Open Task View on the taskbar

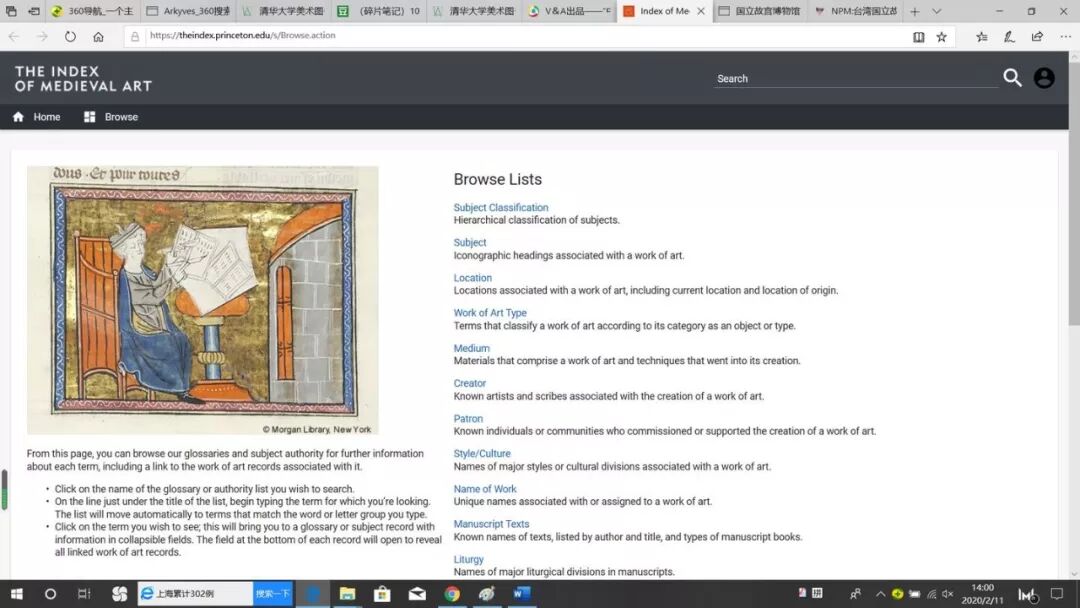click(x=84, y=594)
